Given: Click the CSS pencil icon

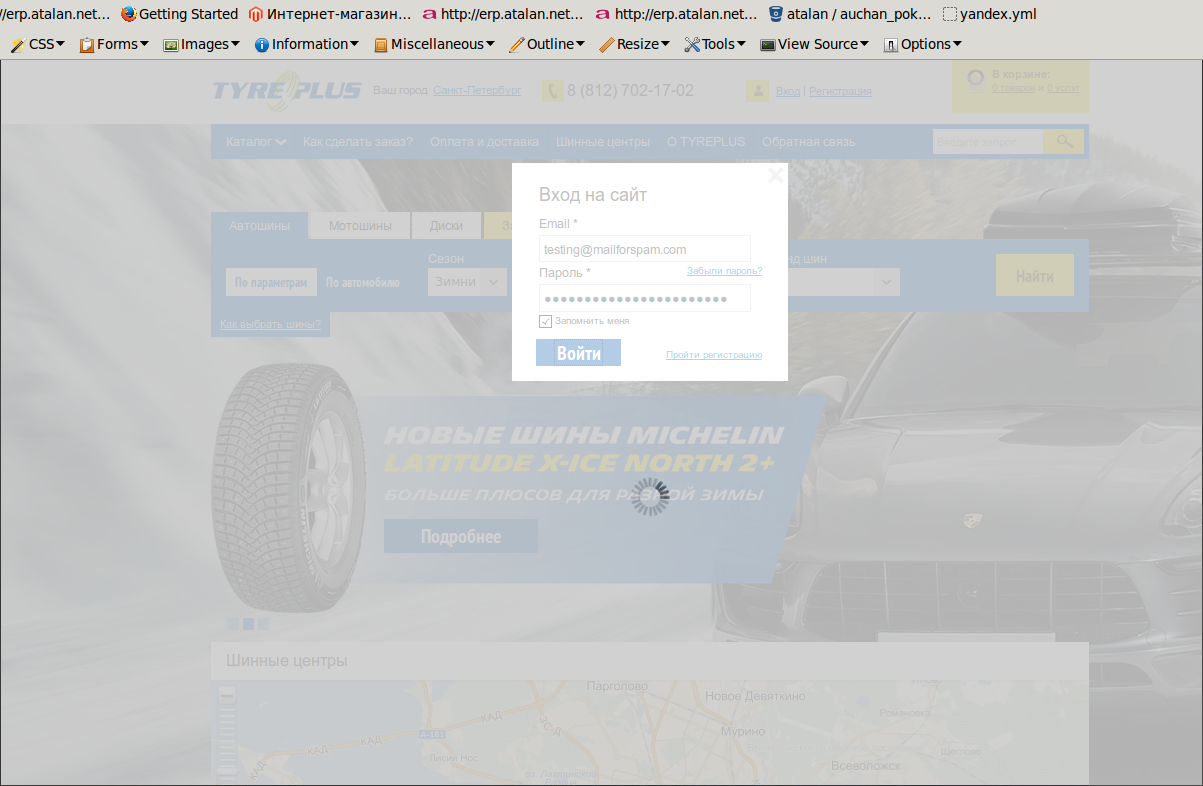Looking at the screenshot, I should click(17, 45).
